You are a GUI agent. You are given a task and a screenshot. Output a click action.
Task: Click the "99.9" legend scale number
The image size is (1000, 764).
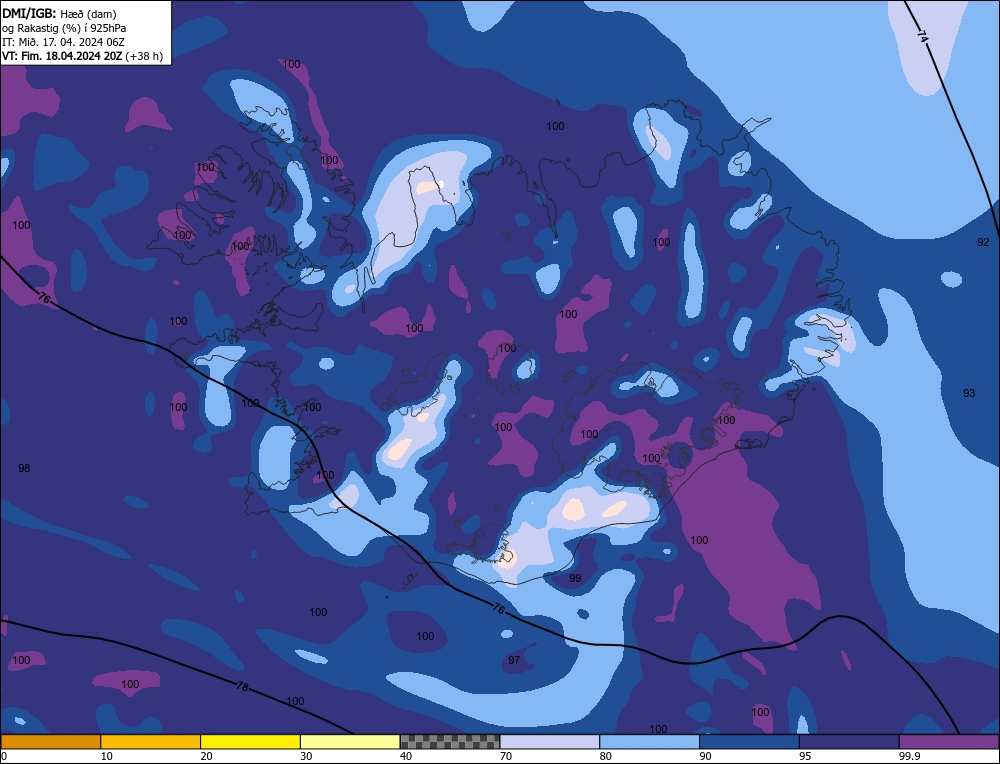coord(909,756)
